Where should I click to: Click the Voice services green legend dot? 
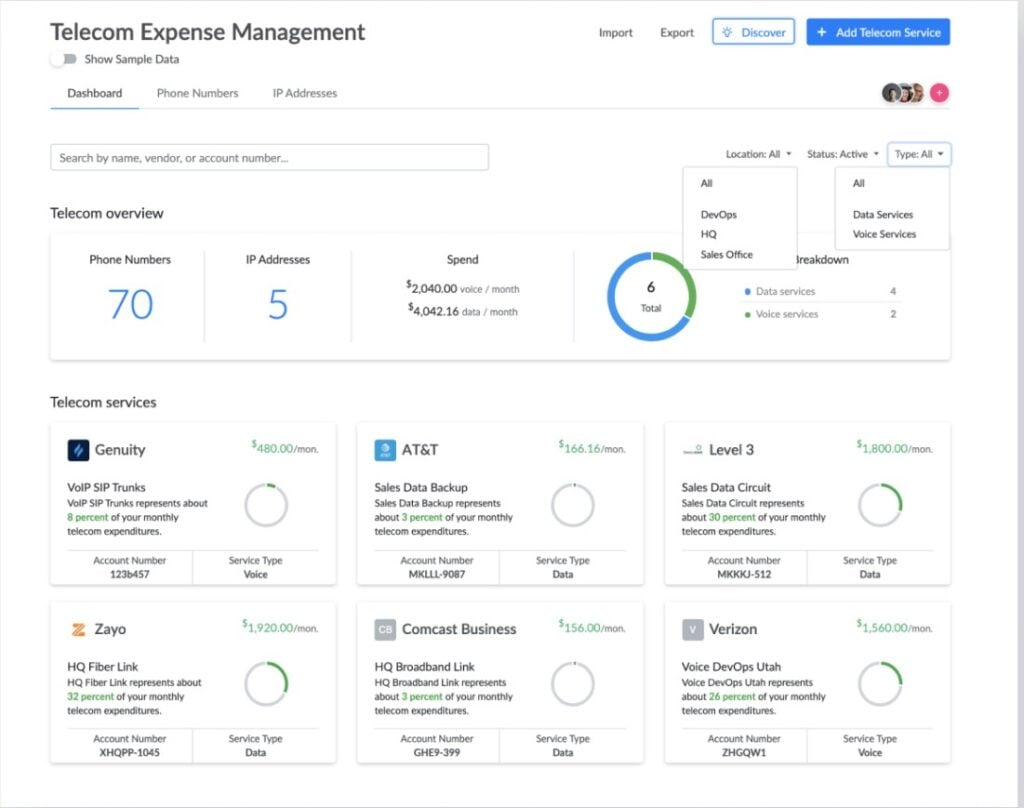pyautogui.click(x=747, y=314)
